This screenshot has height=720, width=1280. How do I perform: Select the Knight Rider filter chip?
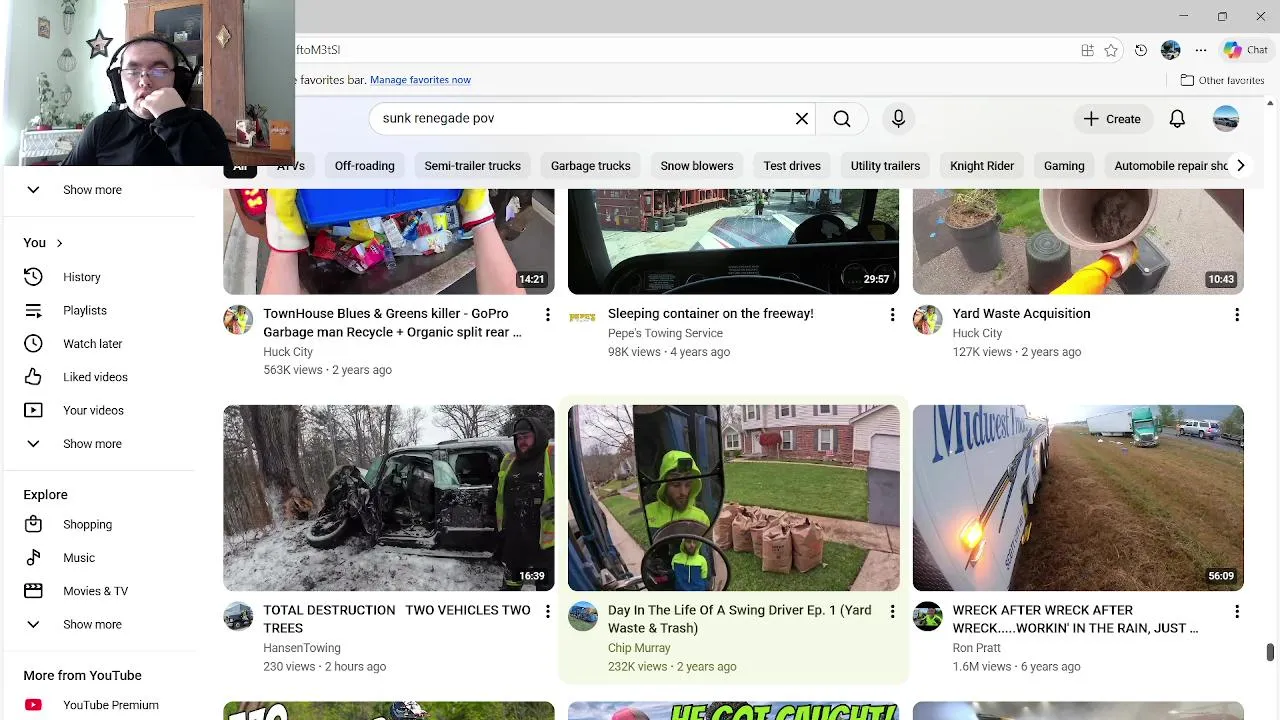pos(982,166)
